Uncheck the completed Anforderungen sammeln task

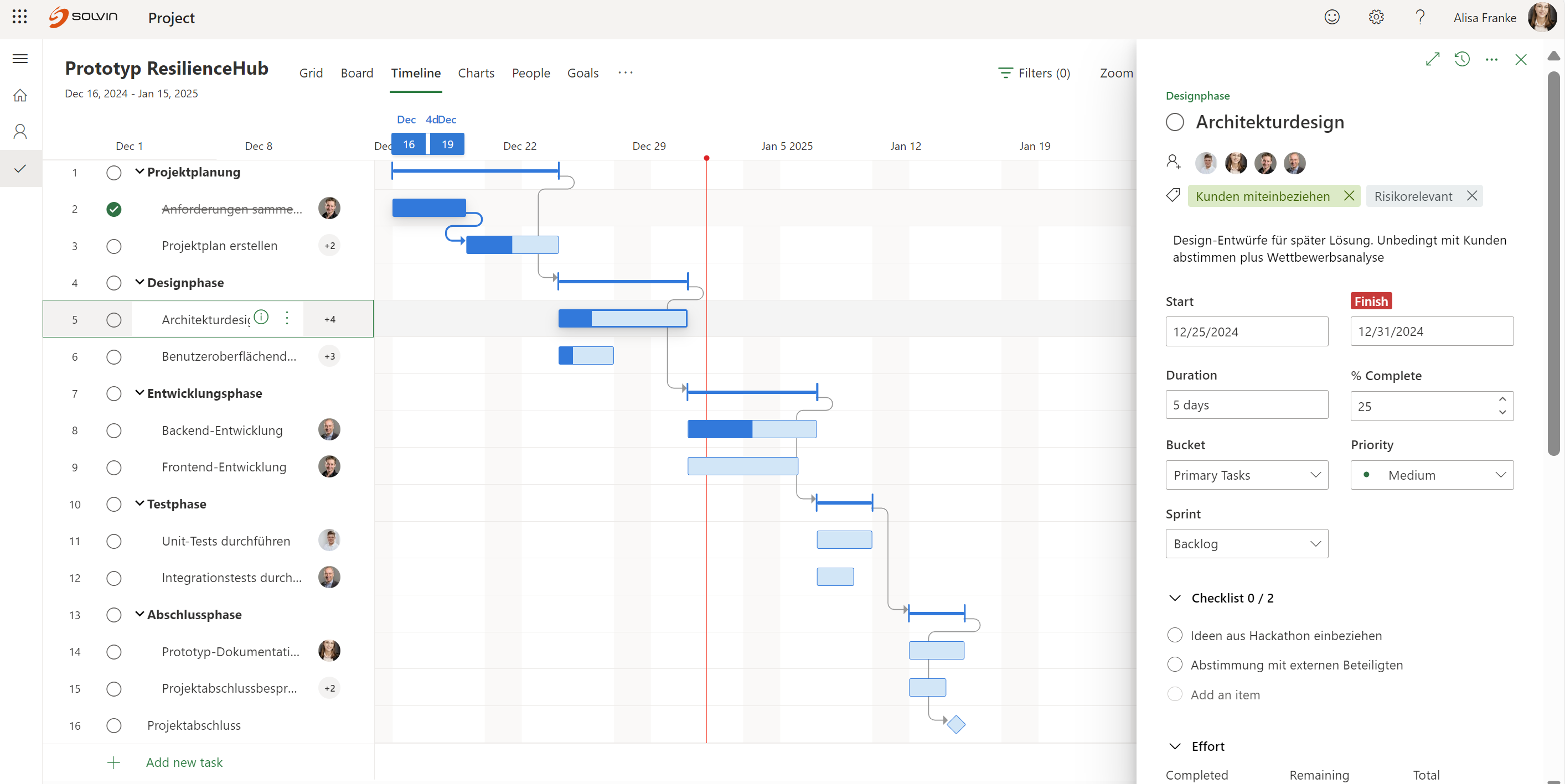(113, 209)
